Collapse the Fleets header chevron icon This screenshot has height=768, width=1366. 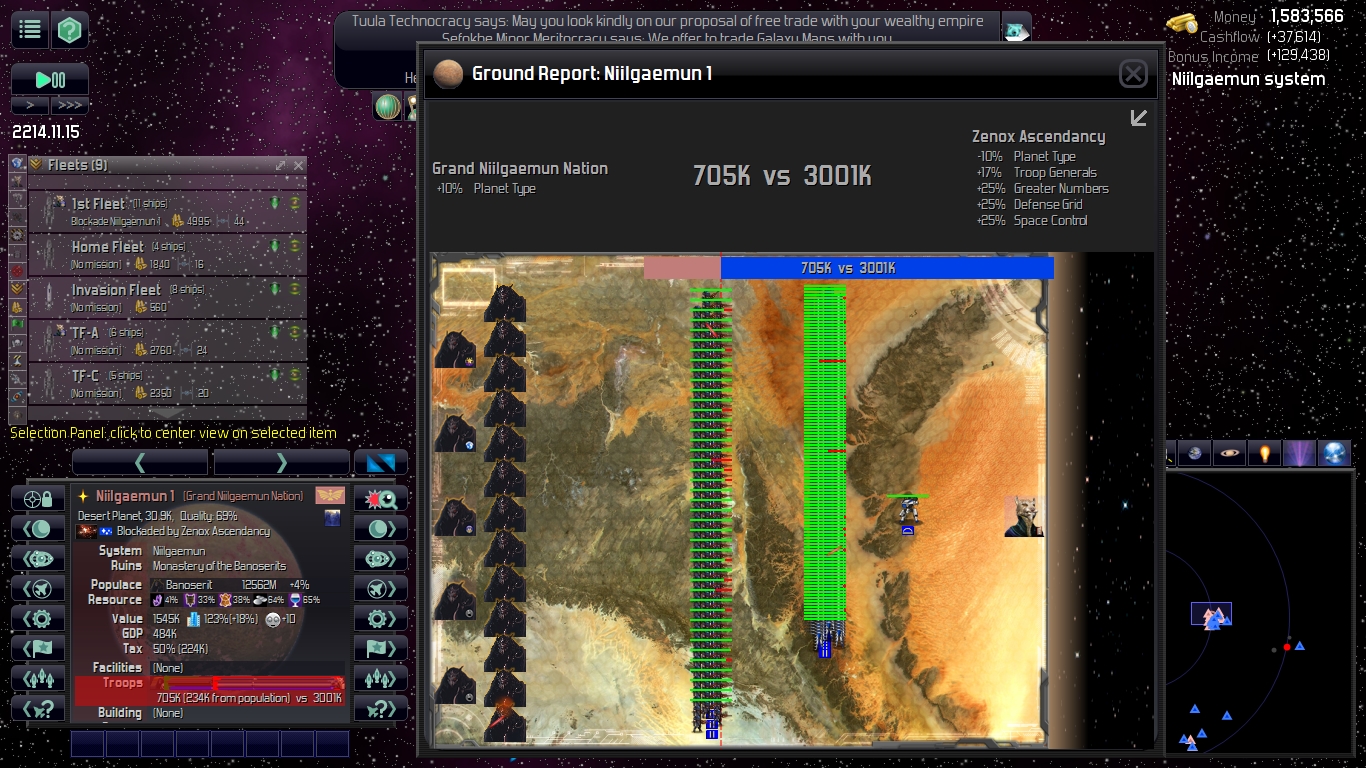[x=36, y=165]
